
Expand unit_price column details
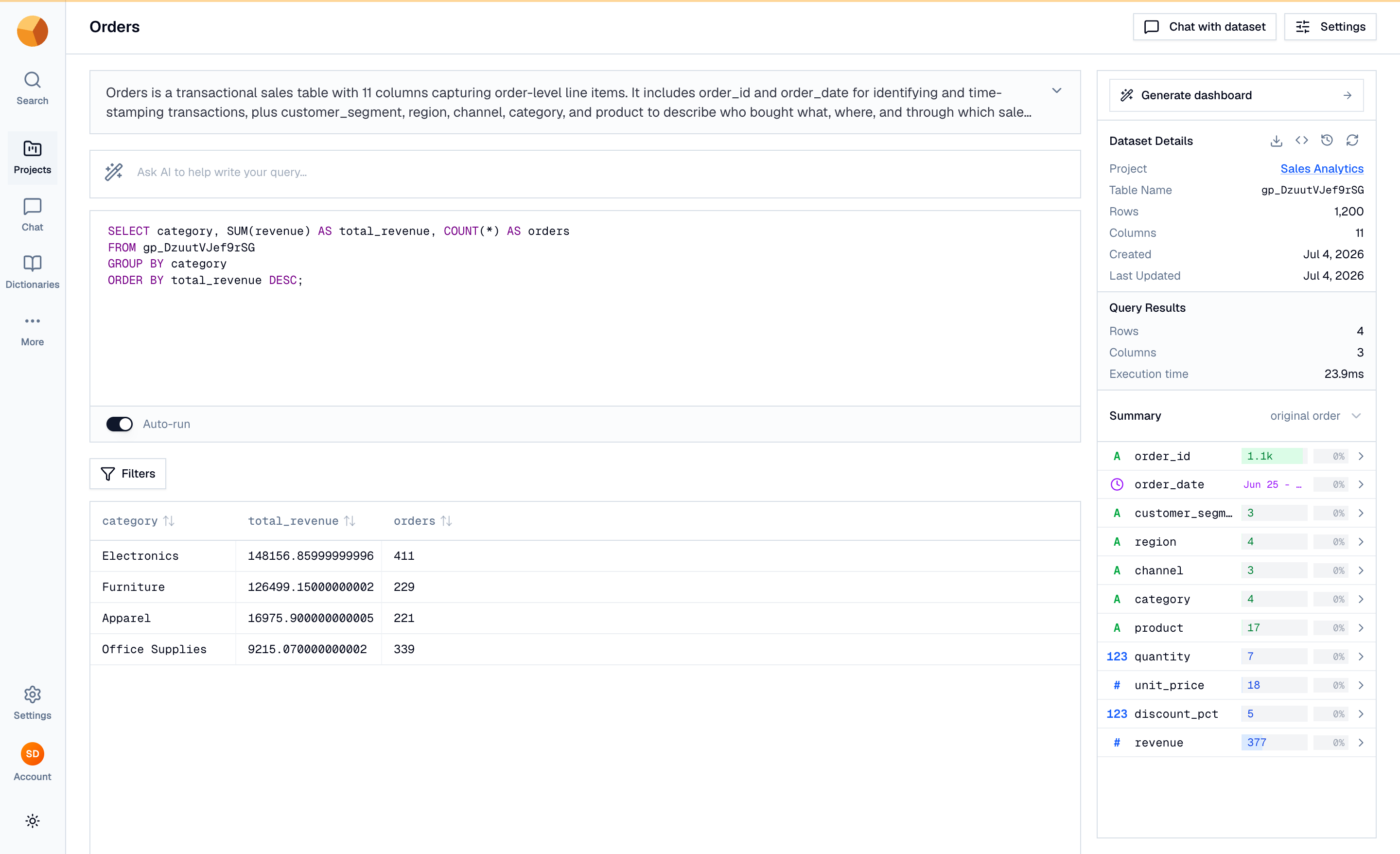coord(1361,685)
